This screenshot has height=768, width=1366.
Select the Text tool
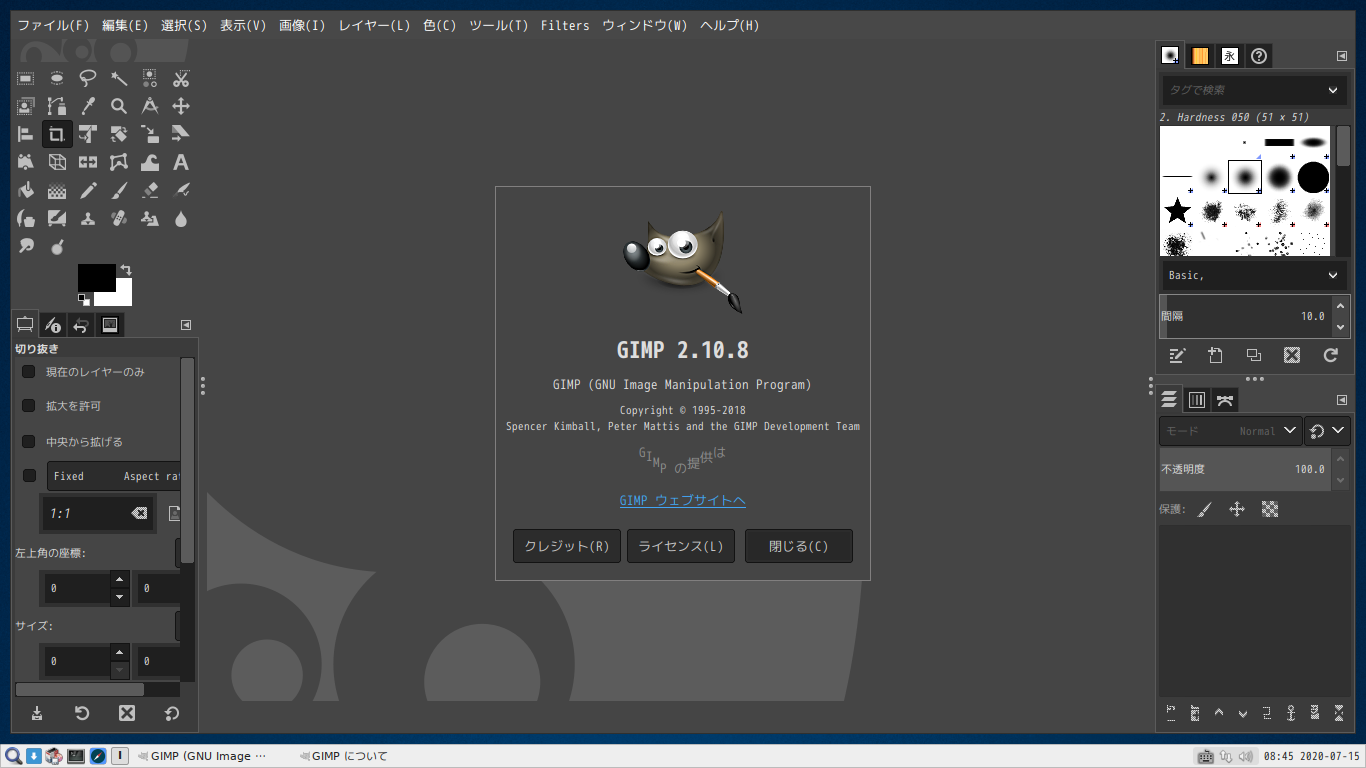tap(181, 162)
